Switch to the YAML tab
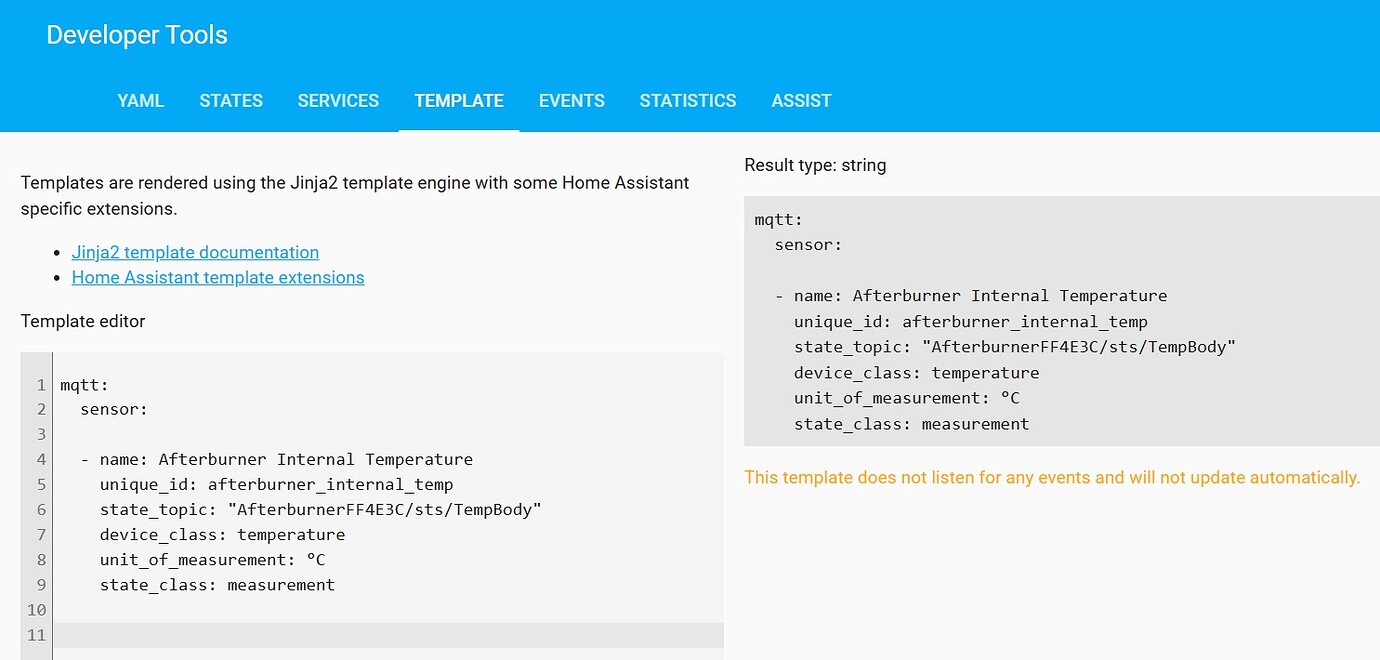The height and width of the screenshot is (660, 1380). (x=140, y=100)
